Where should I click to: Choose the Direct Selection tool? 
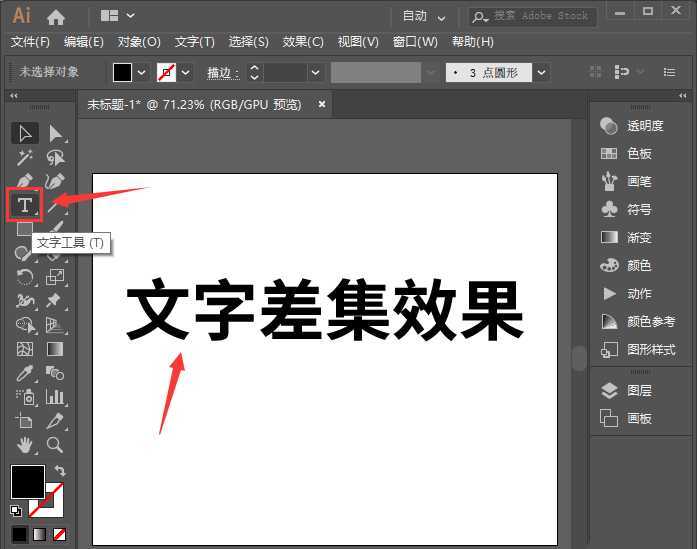tap(56, 134)
